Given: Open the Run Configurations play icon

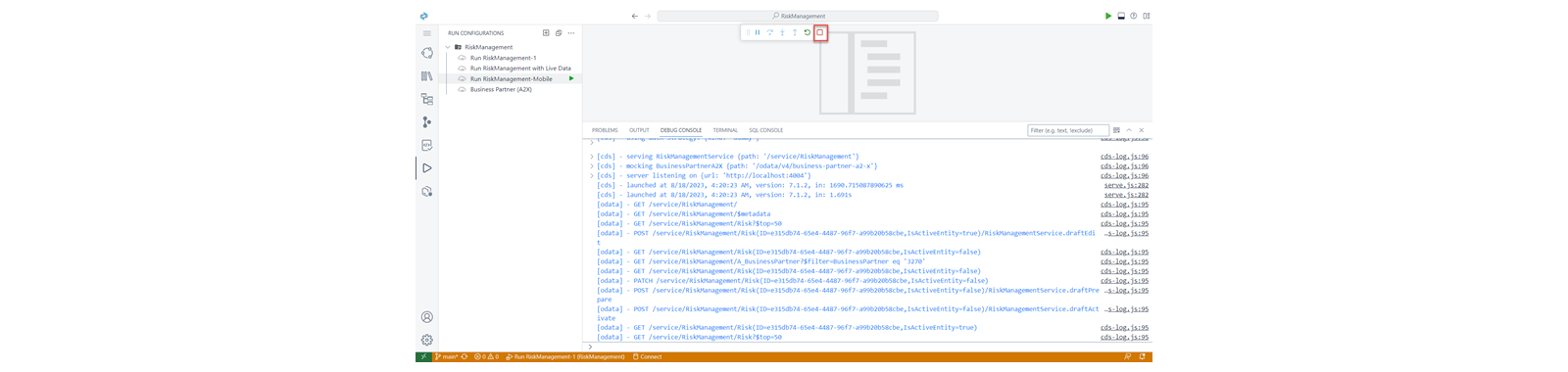Looking at the screenshot, I should [x=426, y=168].
